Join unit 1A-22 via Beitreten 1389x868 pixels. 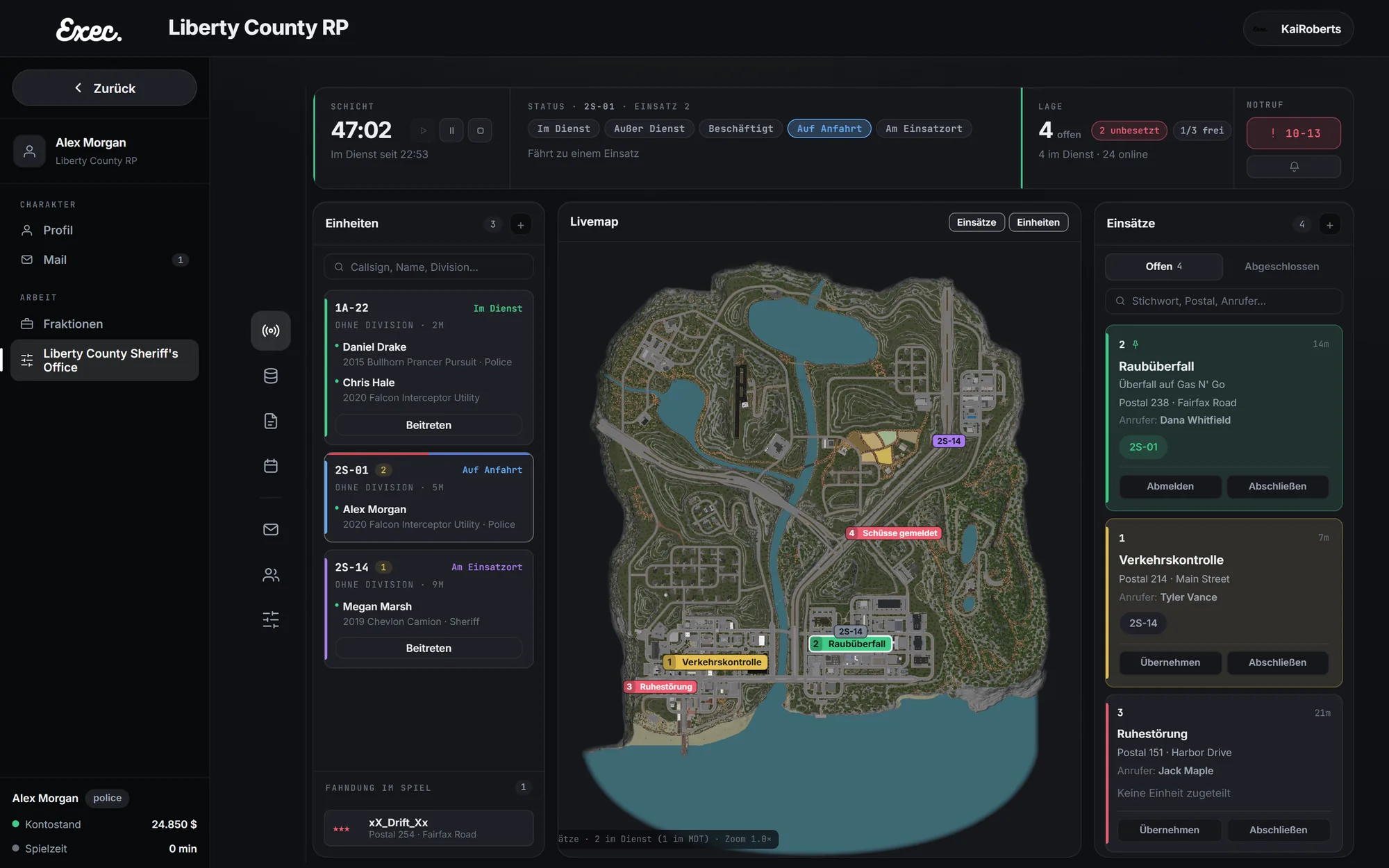pos(429,425)
